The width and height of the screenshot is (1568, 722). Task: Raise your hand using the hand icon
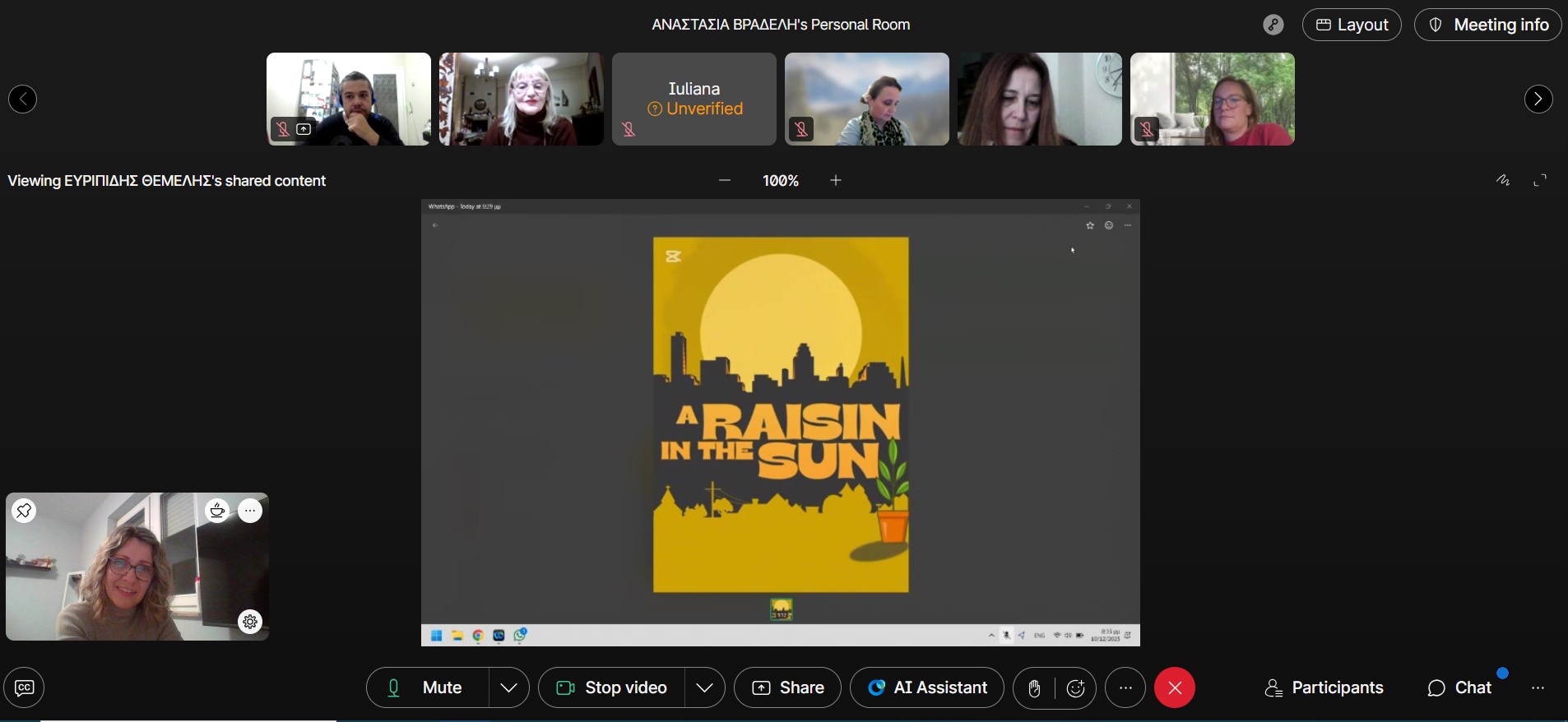click(1034, 688)
